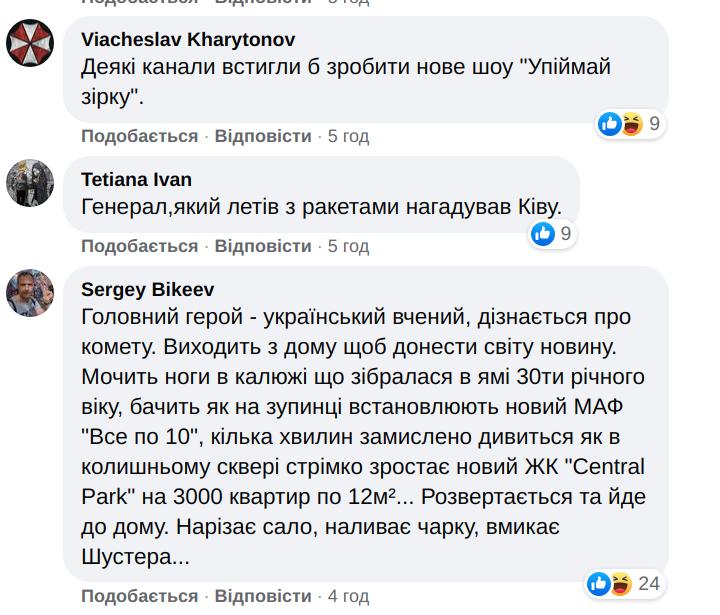Reply to Viacheslav Kharytonov's comment via Відповісти
Viewport: 720px width, 615px height.
[x=263, y=136]
